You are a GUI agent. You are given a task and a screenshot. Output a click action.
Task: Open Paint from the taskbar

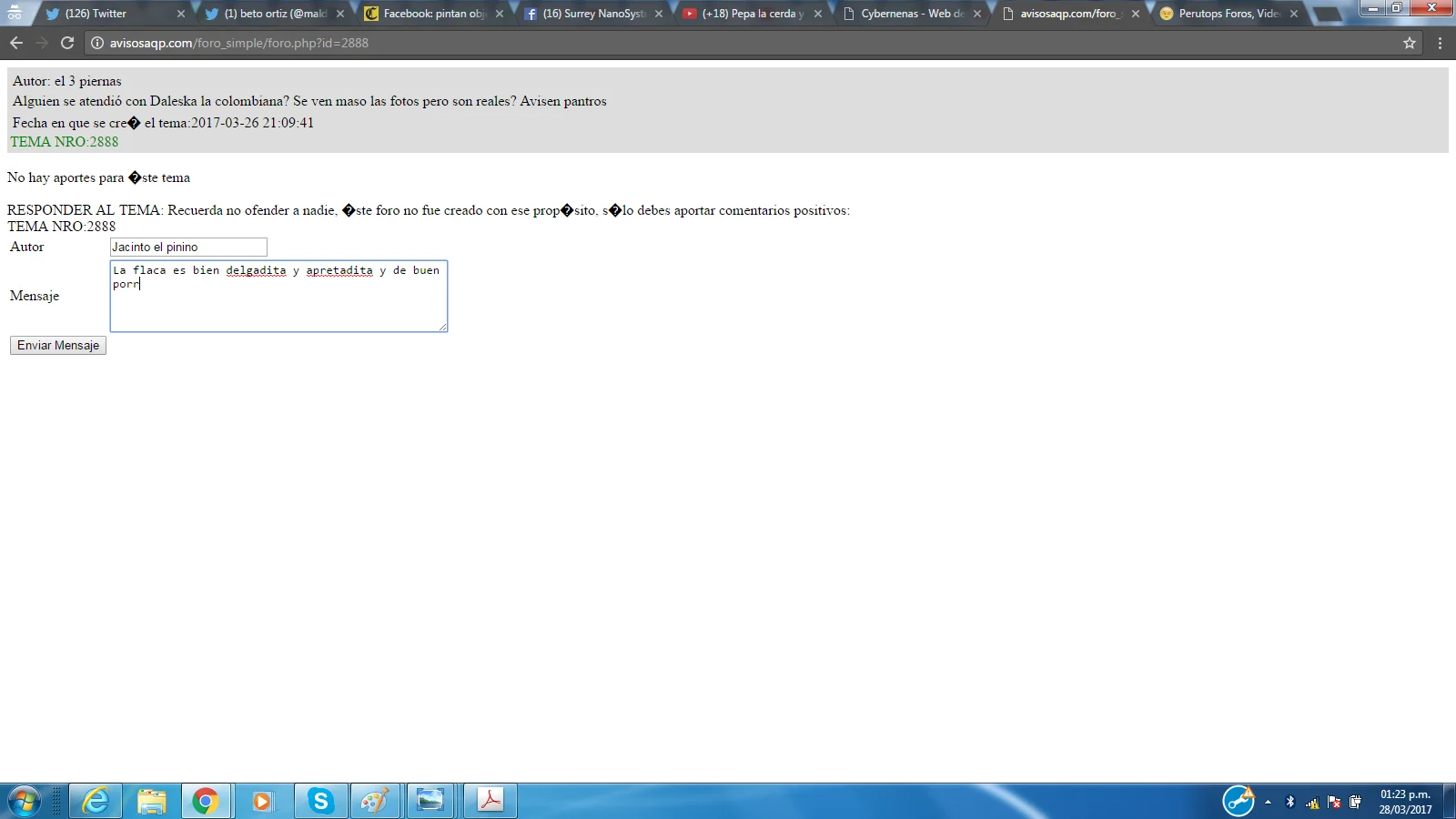pos(375,801)
